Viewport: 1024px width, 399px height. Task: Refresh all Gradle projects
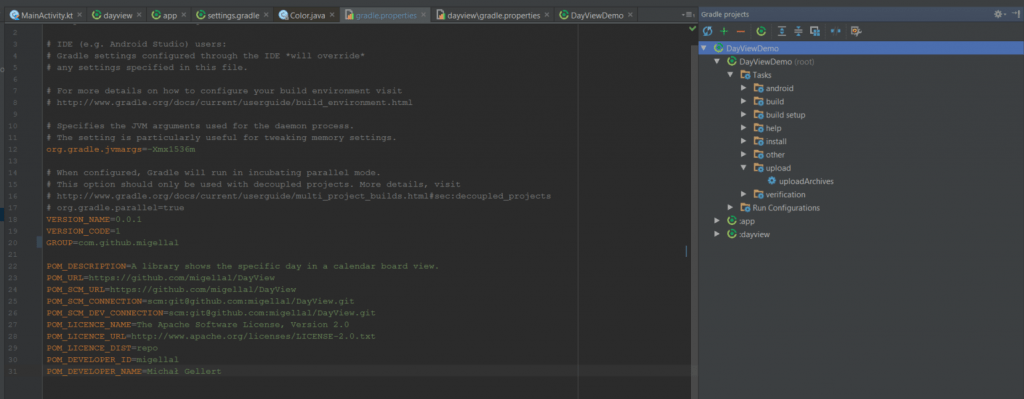pyautogui.click(x=707, y=31)
